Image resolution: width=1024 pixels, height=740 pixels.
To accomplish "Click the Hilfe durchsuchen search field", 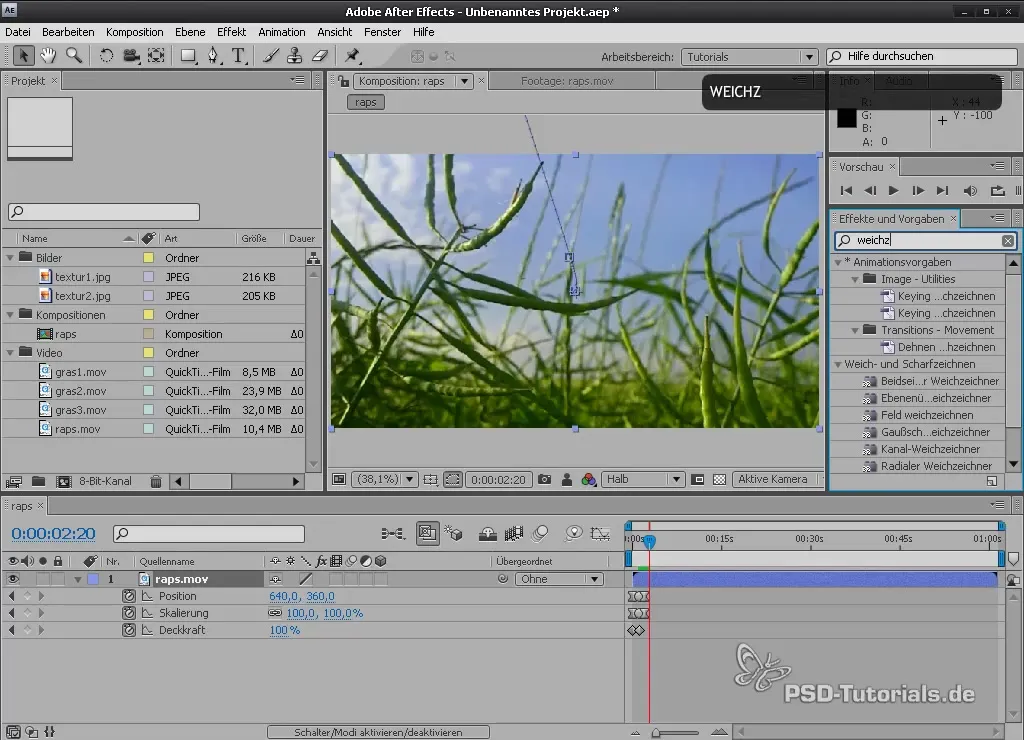I will [x=922, y=57].
